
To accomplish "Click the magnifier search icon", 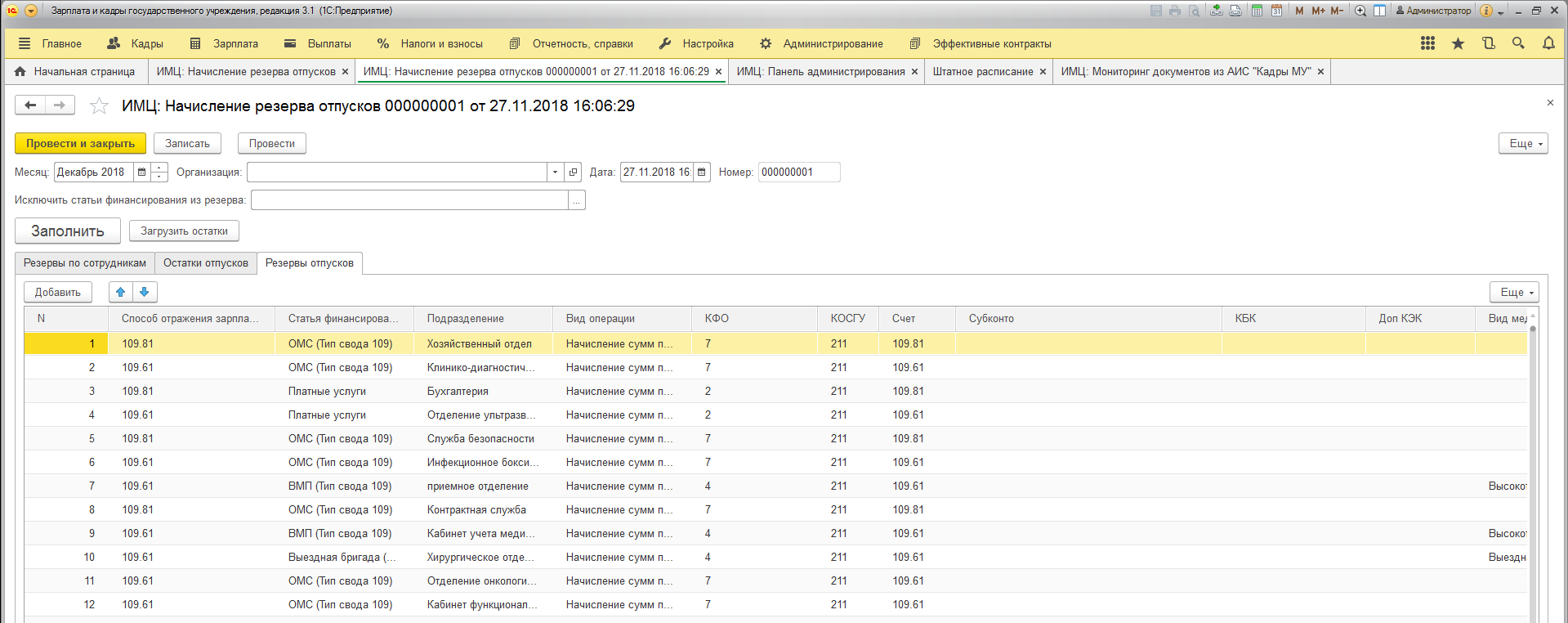I will [1518, 43].
